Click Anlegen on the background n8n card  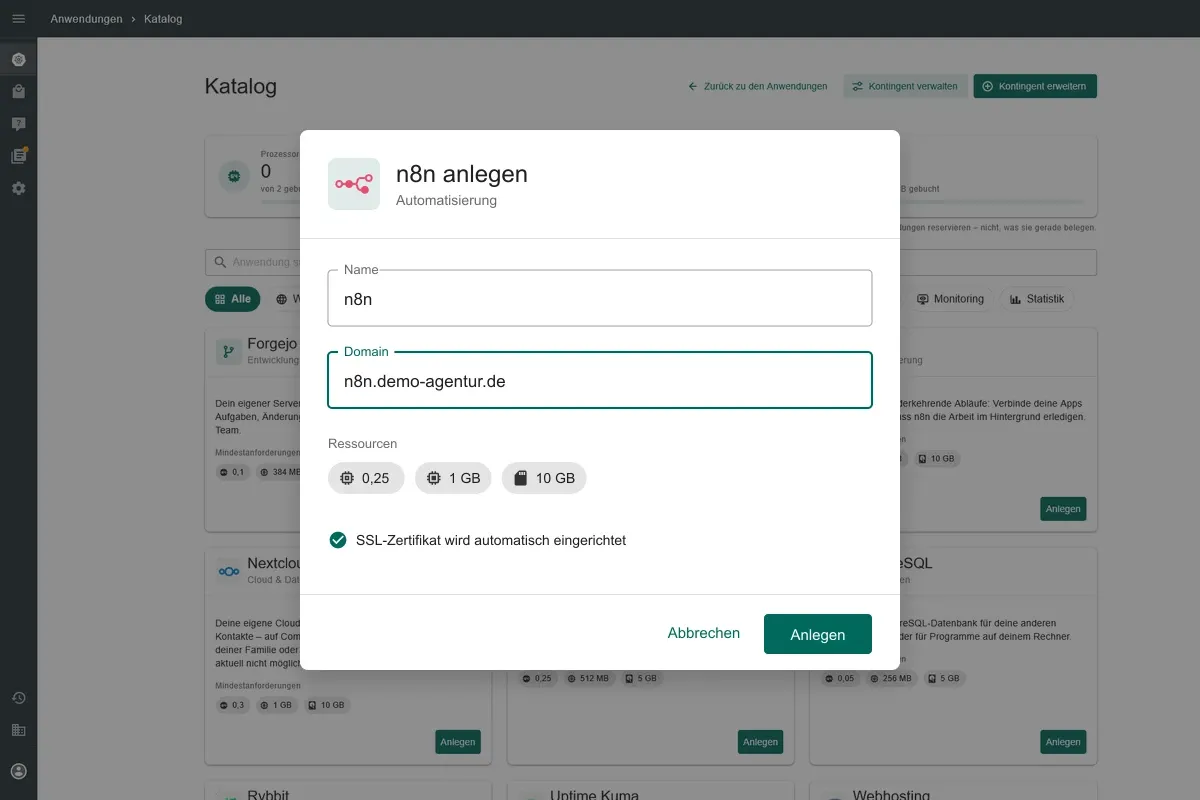(x=1063, y=509)
